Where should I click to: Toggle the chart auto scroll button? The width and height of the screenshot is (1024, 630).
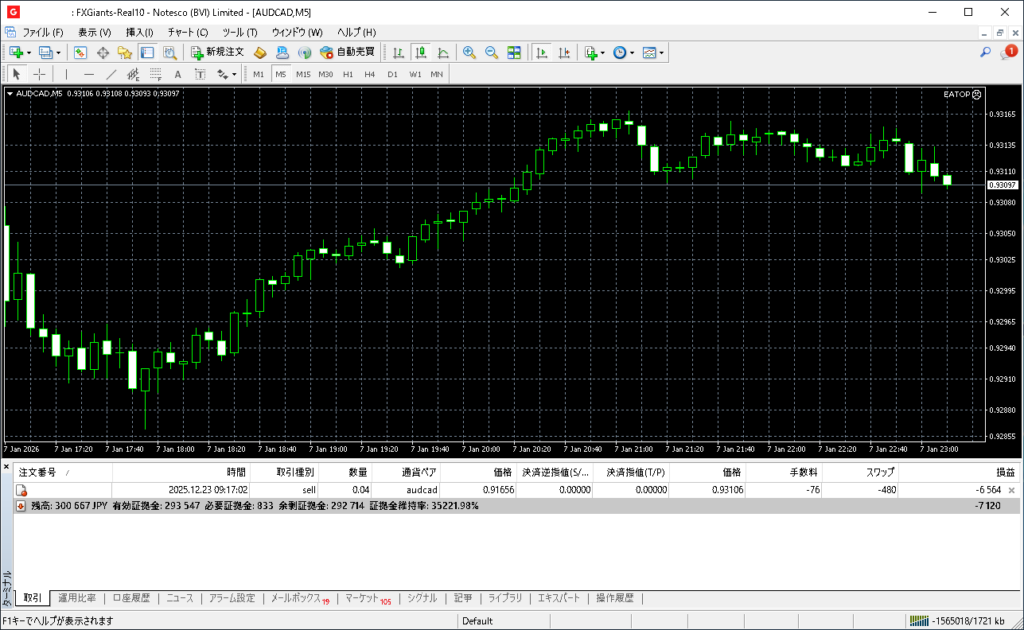click(542, 52)
